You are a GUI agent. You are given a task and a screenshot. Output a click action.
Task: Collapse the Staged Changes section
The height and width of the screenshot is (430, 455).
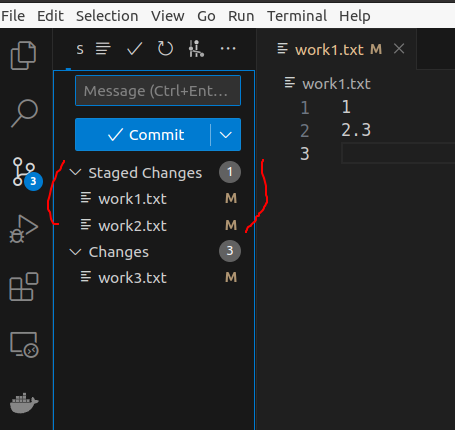tap(75, 172)
